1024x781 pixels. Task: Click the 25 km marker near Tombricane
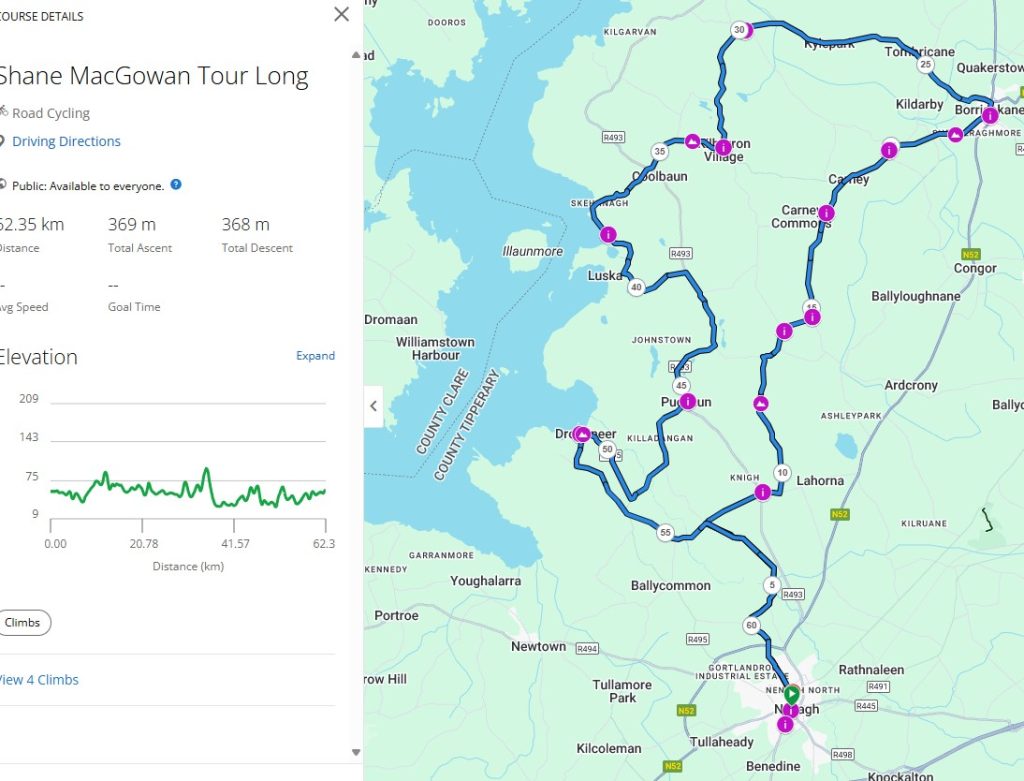click(926, 65)
